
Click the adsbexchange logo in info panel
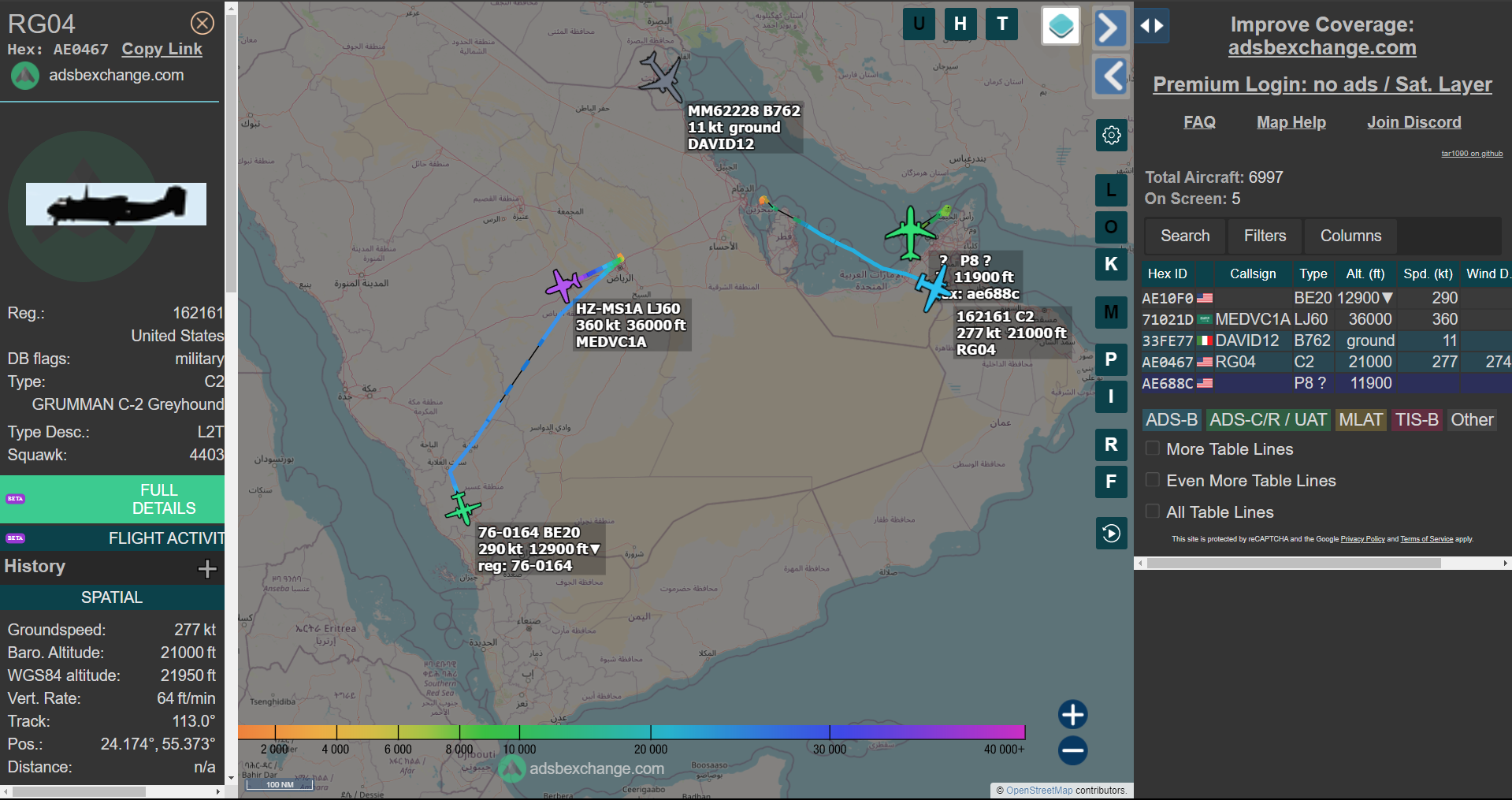tap(25, 76)
